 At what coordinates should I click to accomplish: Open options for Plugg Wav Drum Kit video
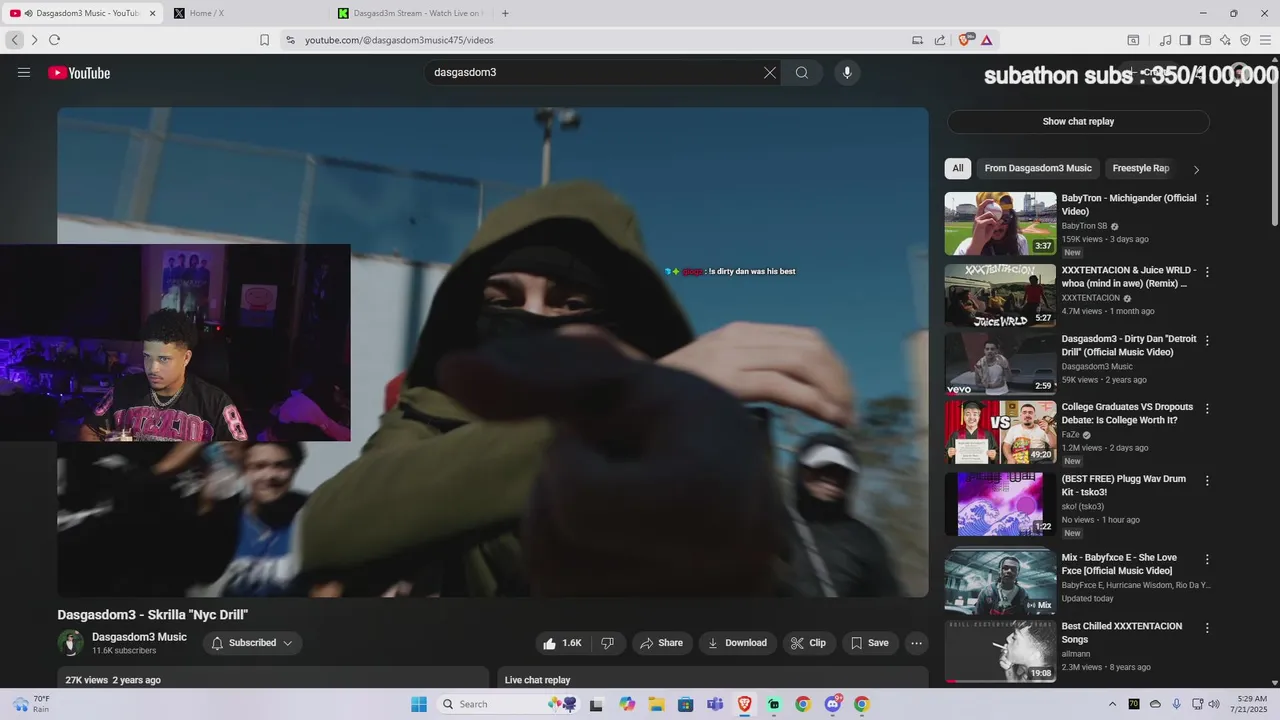pos(1207,480)
